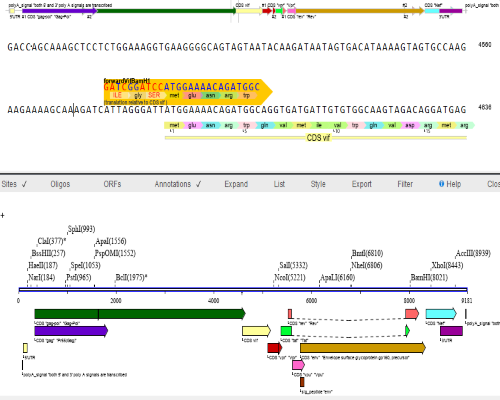The image size is (500, 400).
Task: Select the PstI(965) restriction site label
Action: [79, 277]
